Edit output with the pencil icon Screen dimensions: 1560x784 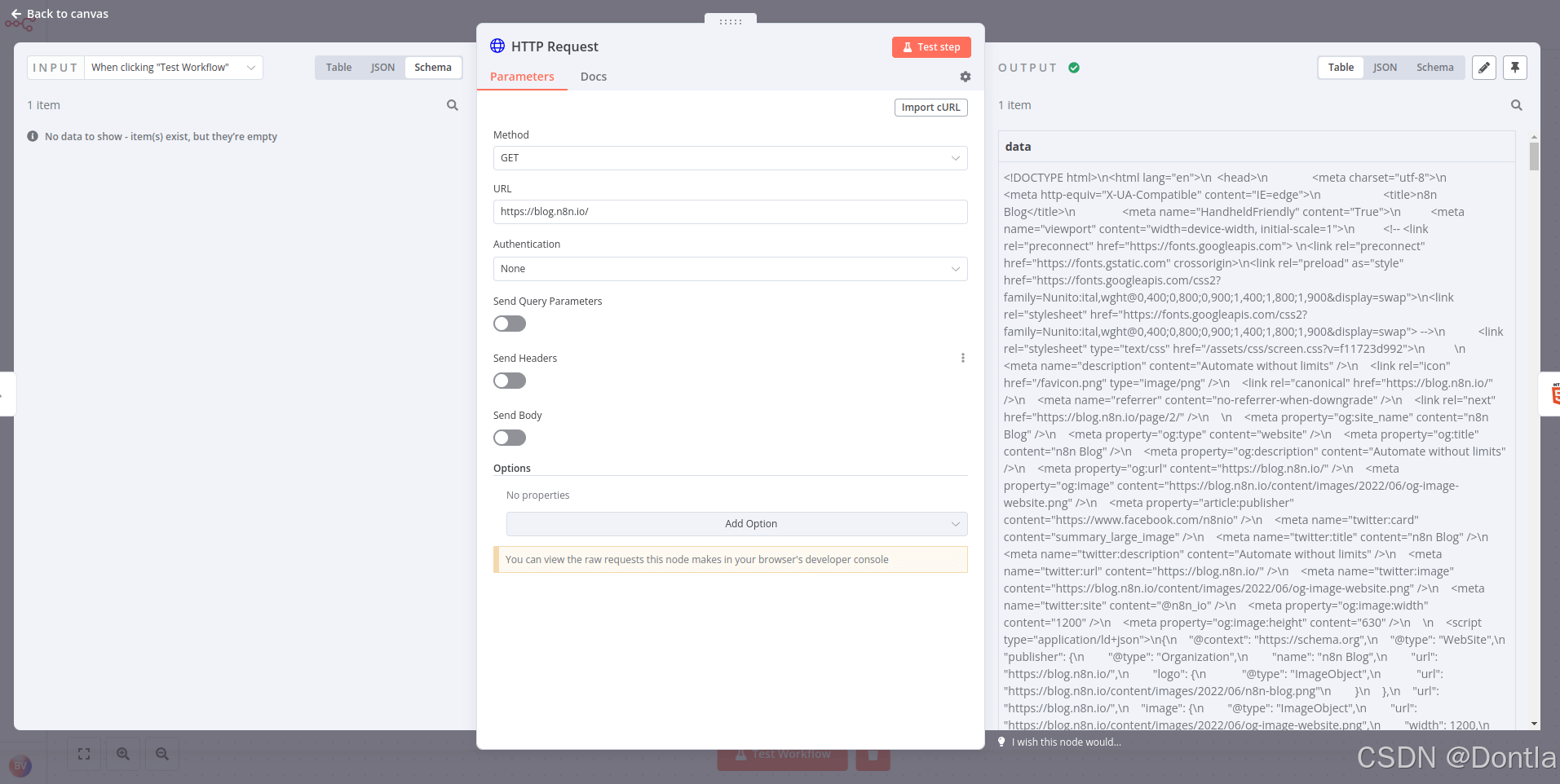point(1484,68)
